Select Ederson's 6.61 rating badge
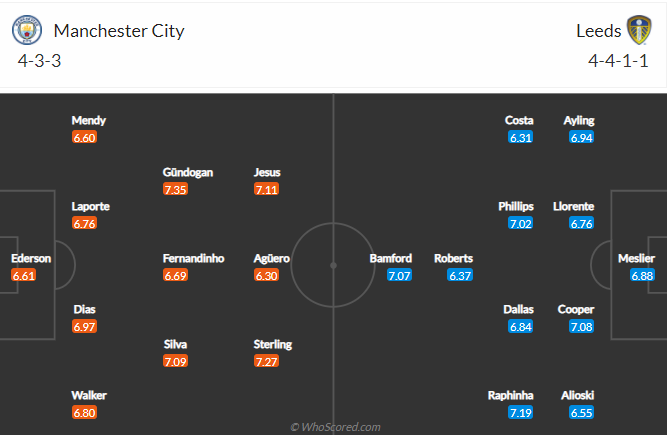669x435 pixels. (24, 275)
